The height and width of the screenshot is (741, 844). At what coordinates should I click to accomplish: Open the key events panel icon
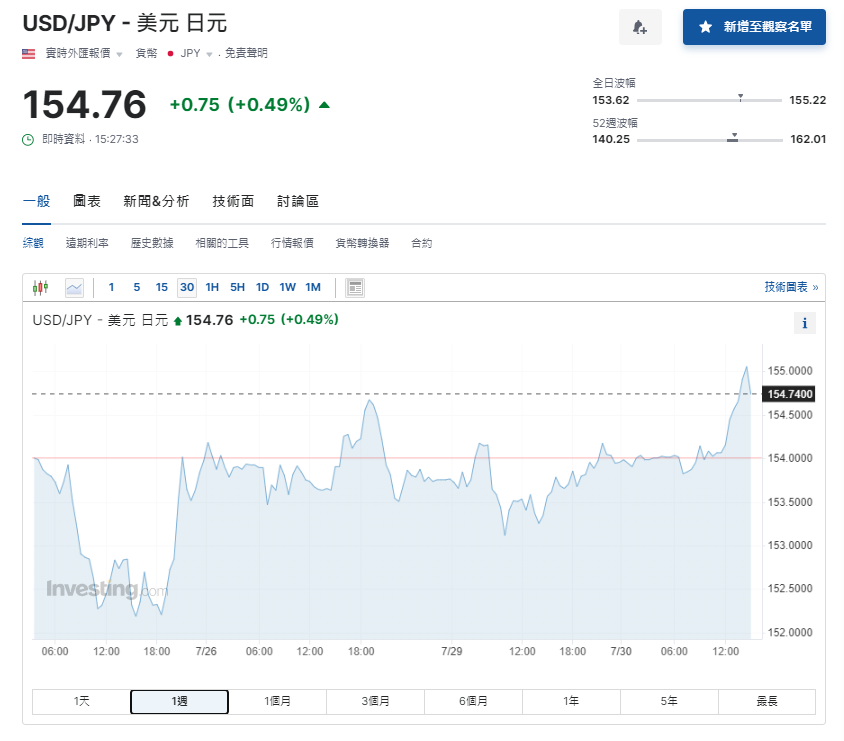tap(355, 287)
